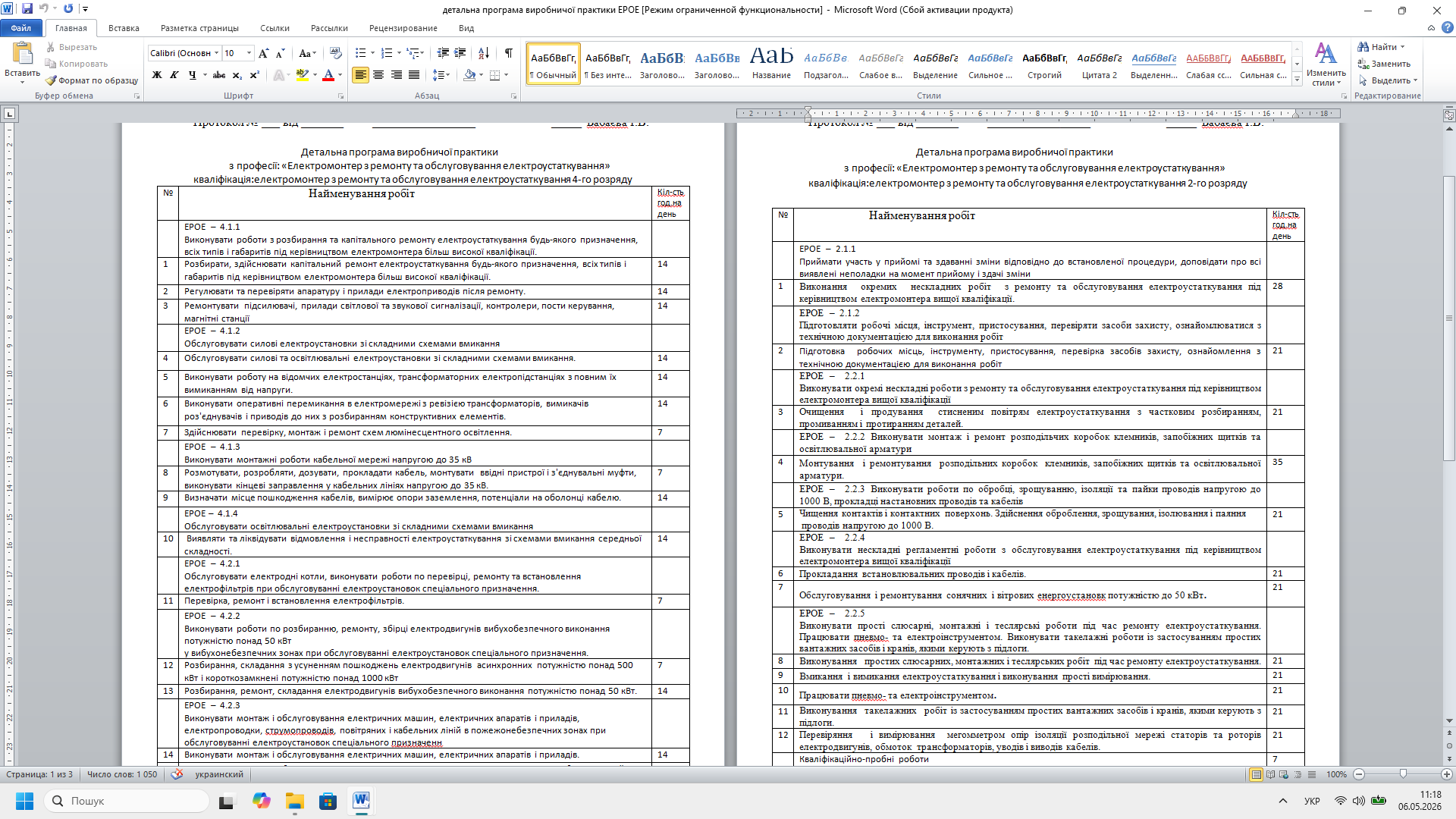The height and width of the screenshot is (819, 1456).
Task: Apply strikethrough formatting
Action: tap(219, 75)
